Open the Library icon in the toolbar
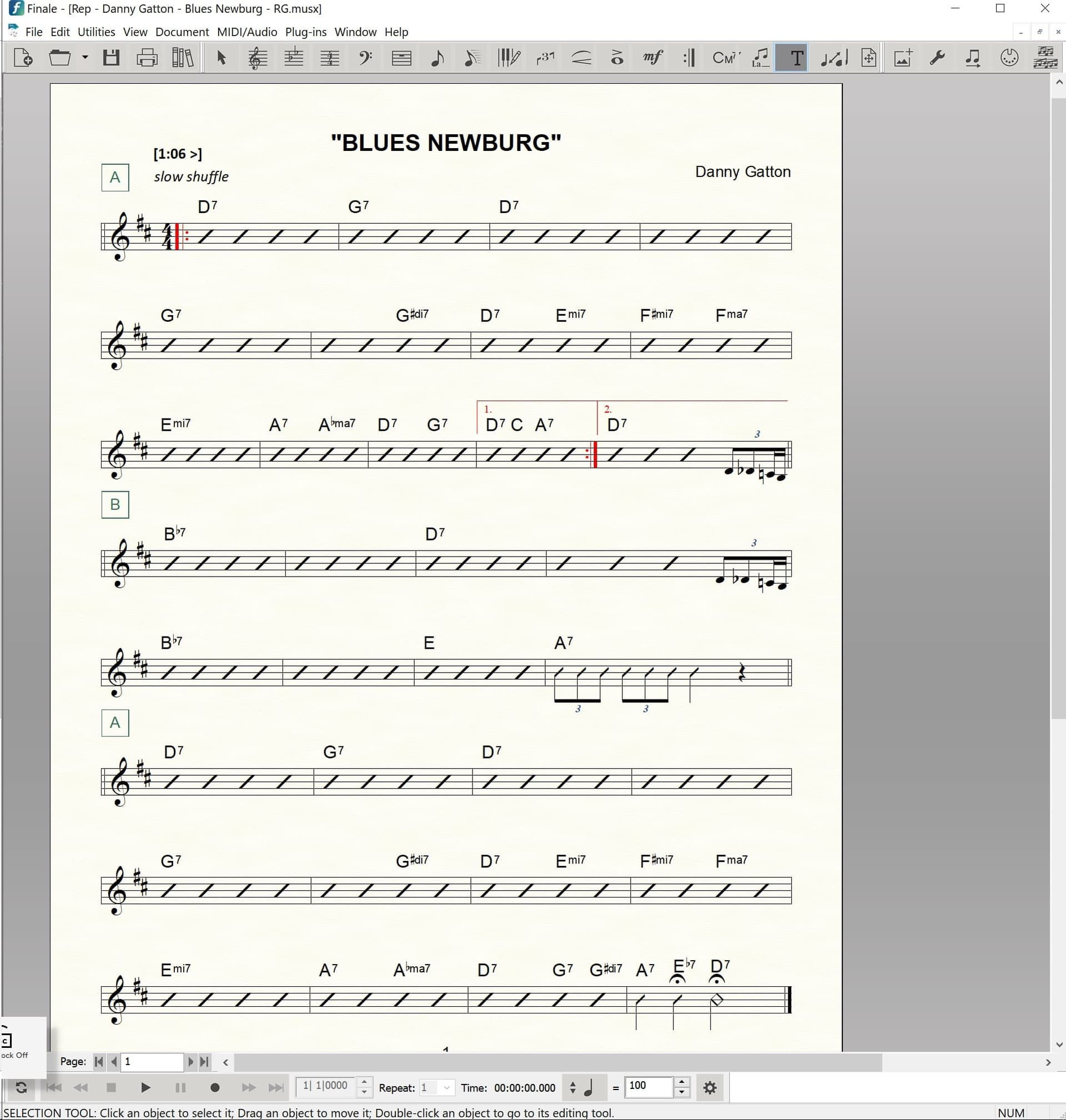Screen dimensions: 1066x1120 183,58
